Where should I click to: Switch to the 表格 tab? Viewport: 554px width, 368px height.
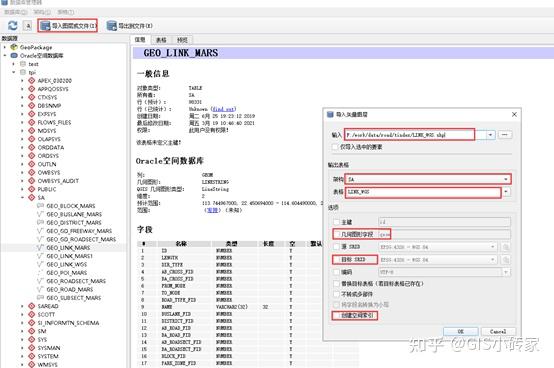point(161,40)
